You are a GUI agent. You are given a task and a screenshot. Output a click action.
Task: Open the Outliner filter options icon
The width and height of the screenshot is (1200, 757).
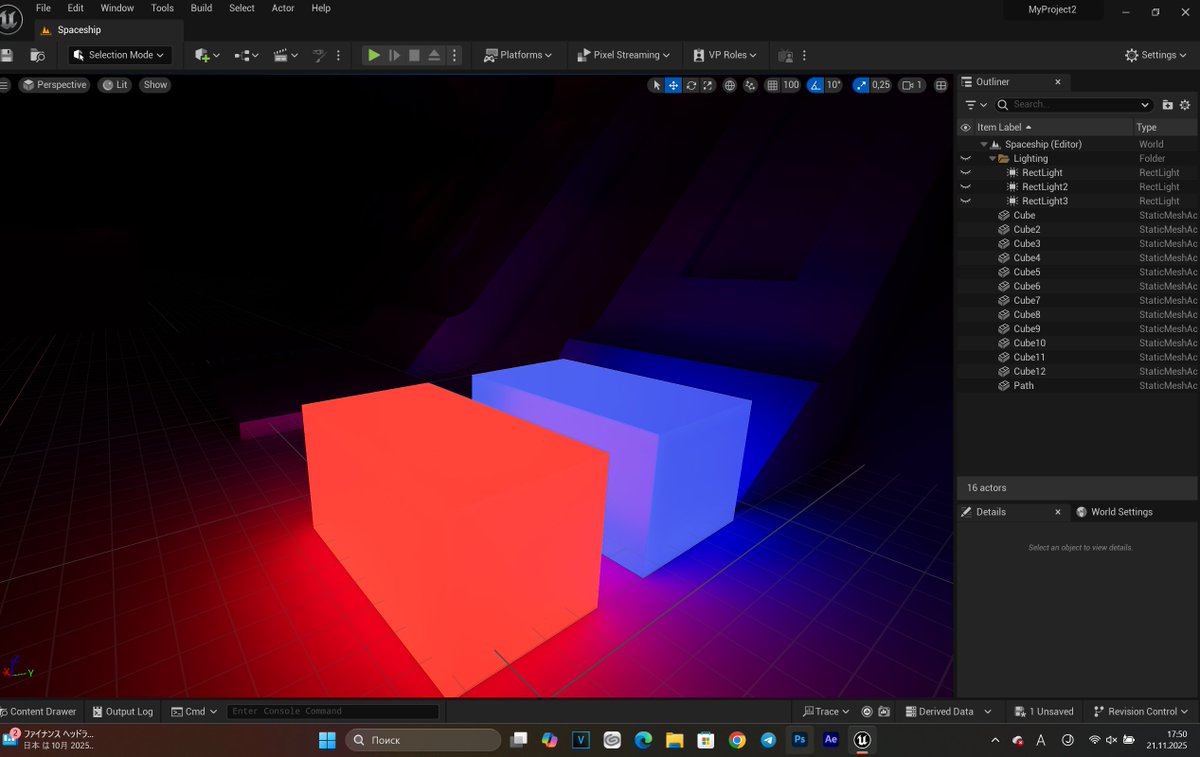pos(975,105)
